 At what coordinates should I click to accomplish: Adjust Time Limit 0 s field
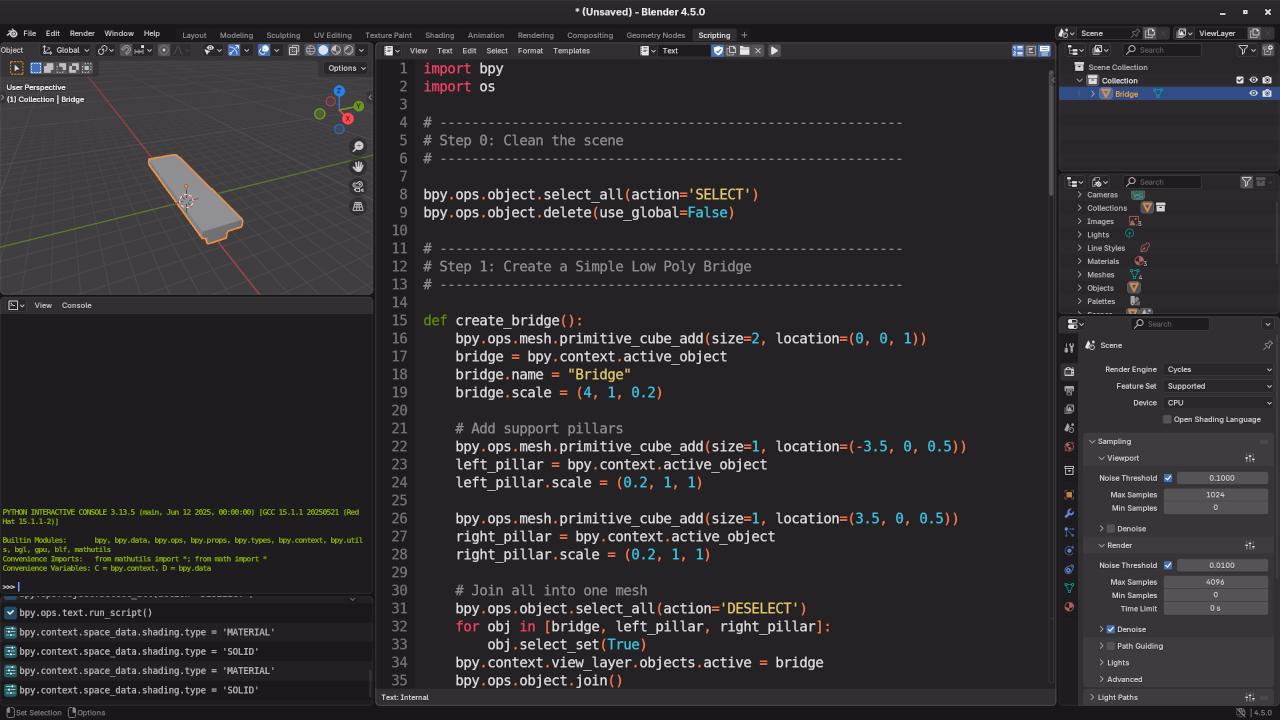coord(1215,608)
